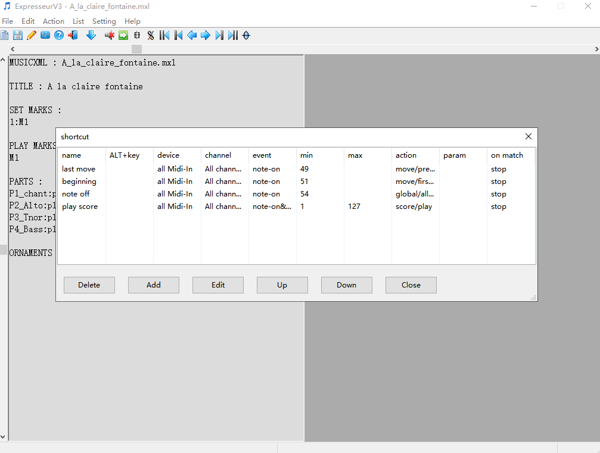Open the Setting menu

click(x=104, y=21)
